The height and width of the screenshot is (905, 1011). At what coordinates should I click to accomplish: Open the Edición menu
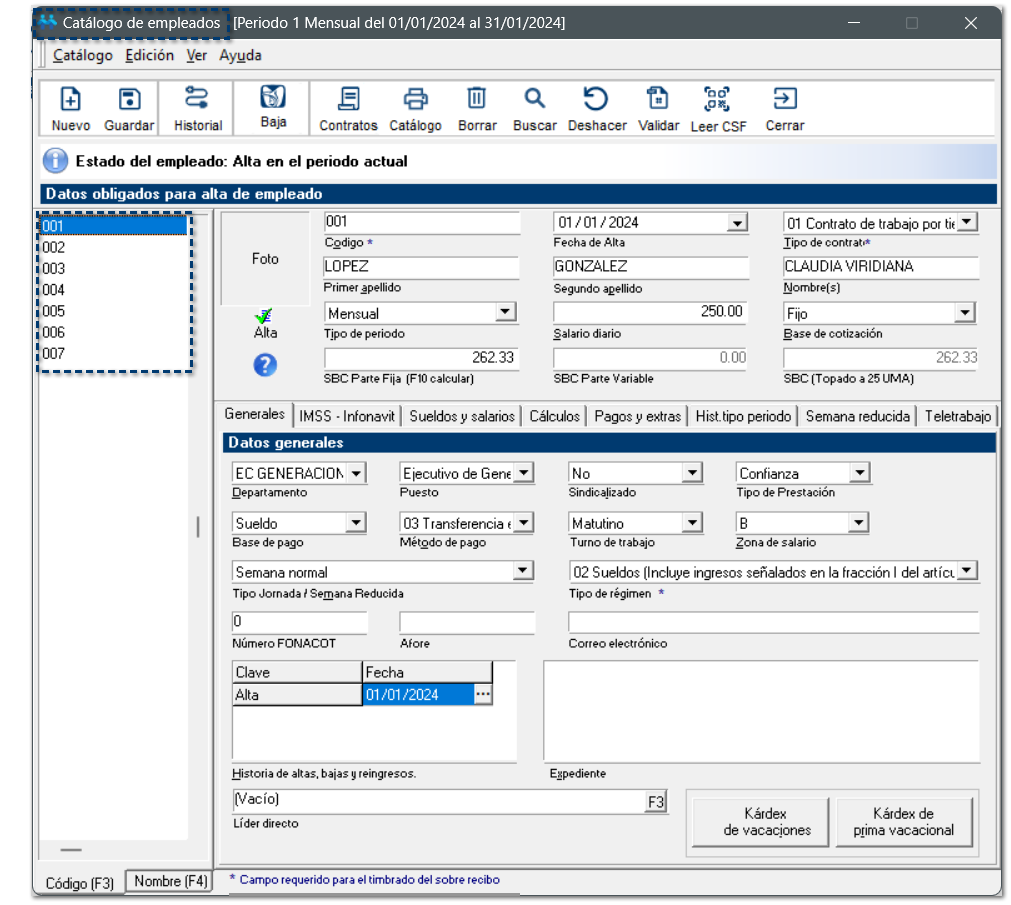[x=149, y=56]
